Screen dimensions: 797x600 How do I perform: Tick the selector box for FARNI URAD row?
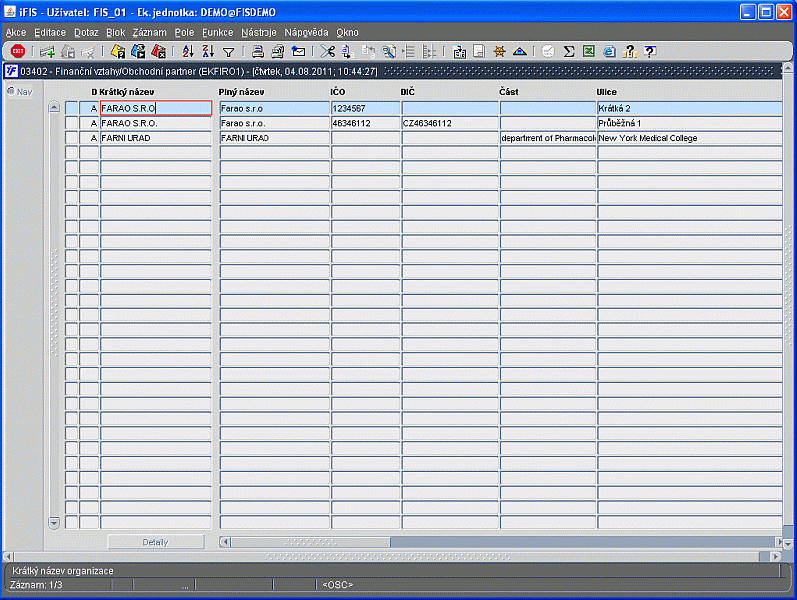click(71, 138)
